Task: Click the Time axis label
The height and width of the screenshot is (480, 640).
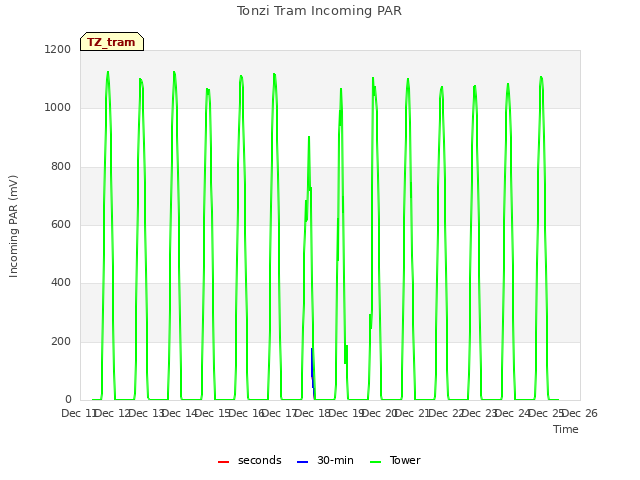Action: pos(566,429)
